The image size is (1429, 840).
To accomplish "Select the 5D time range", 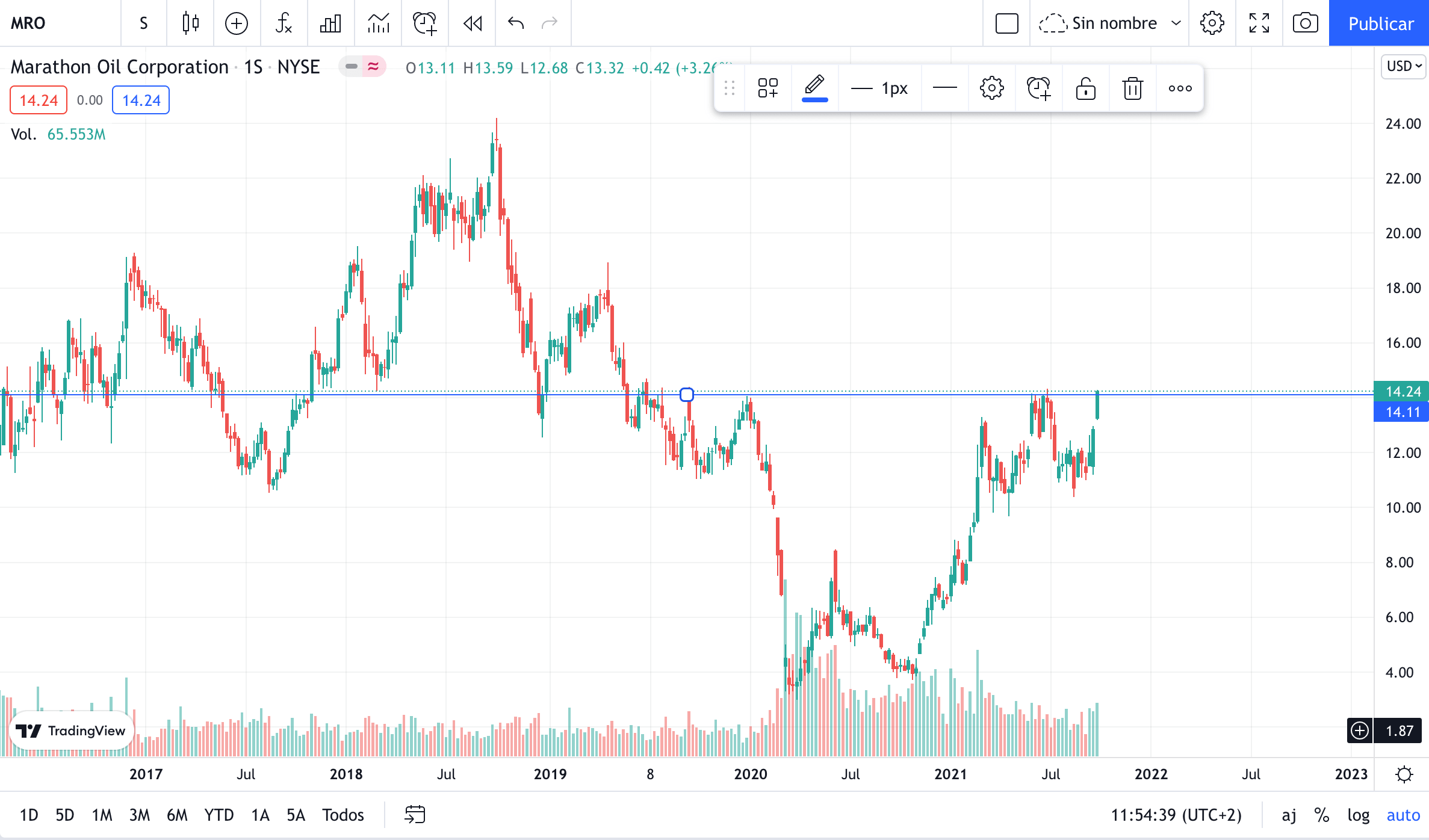I will click(x=65, y=815).
